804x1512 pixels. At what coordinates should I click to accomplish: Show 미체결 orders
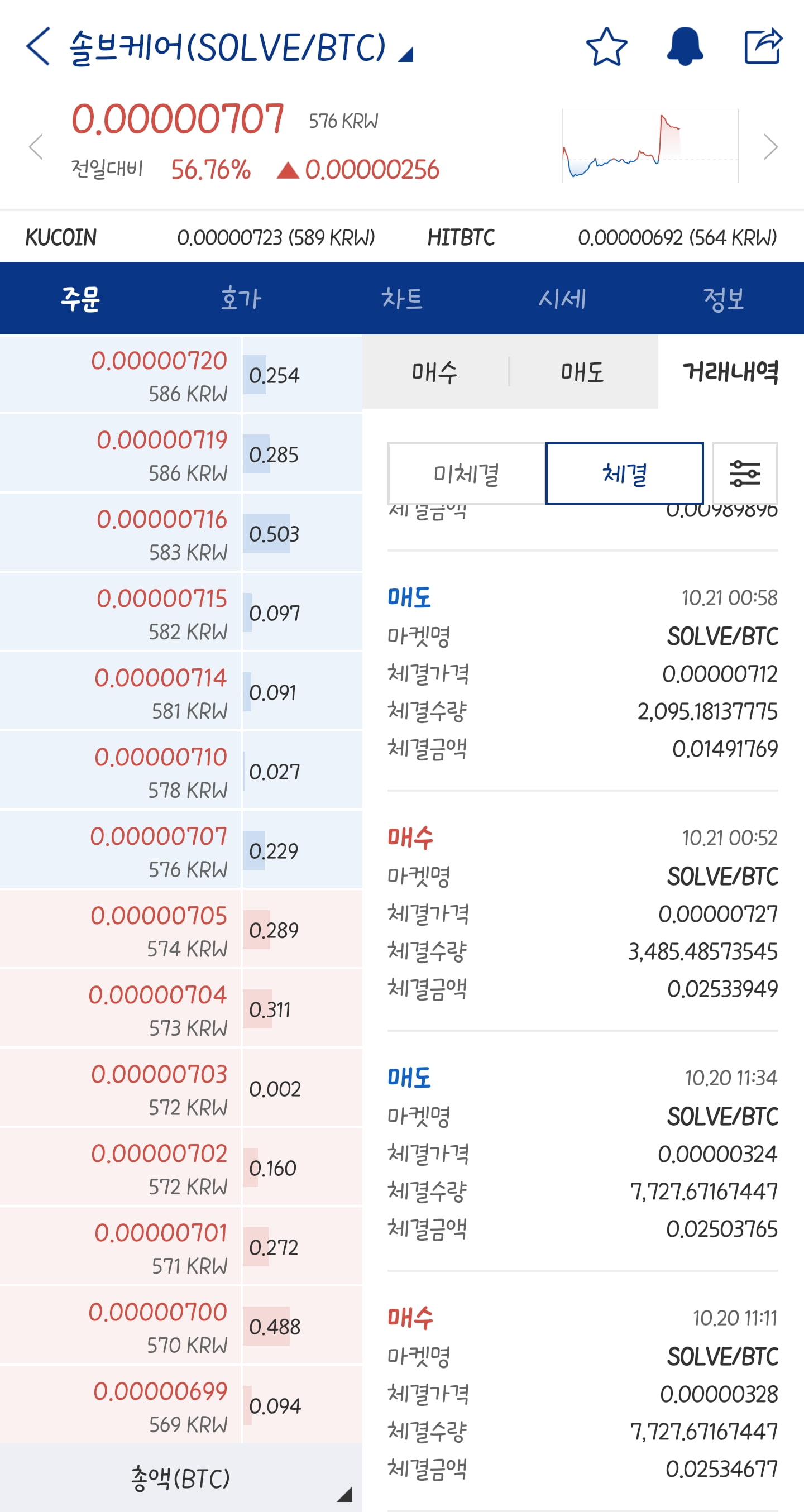(x=467, y=473)
